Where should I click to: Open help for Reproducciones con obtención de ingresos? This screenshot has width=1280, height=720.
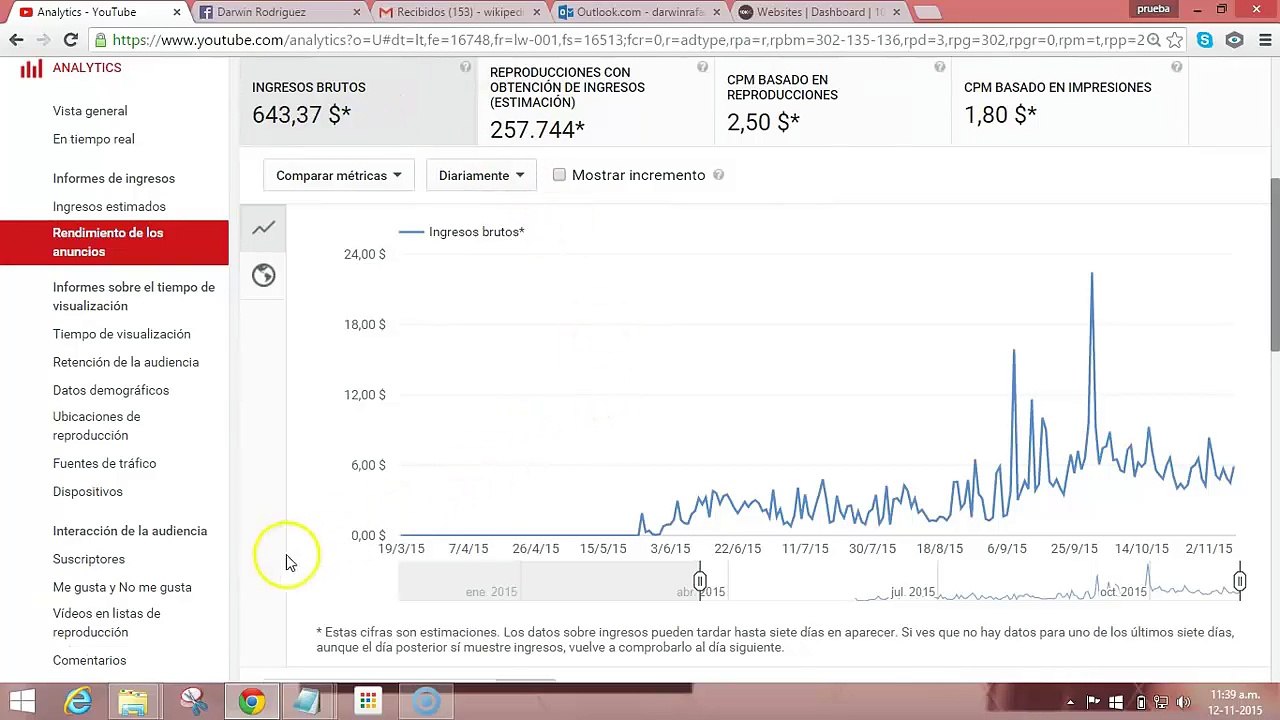click(702, 67)
